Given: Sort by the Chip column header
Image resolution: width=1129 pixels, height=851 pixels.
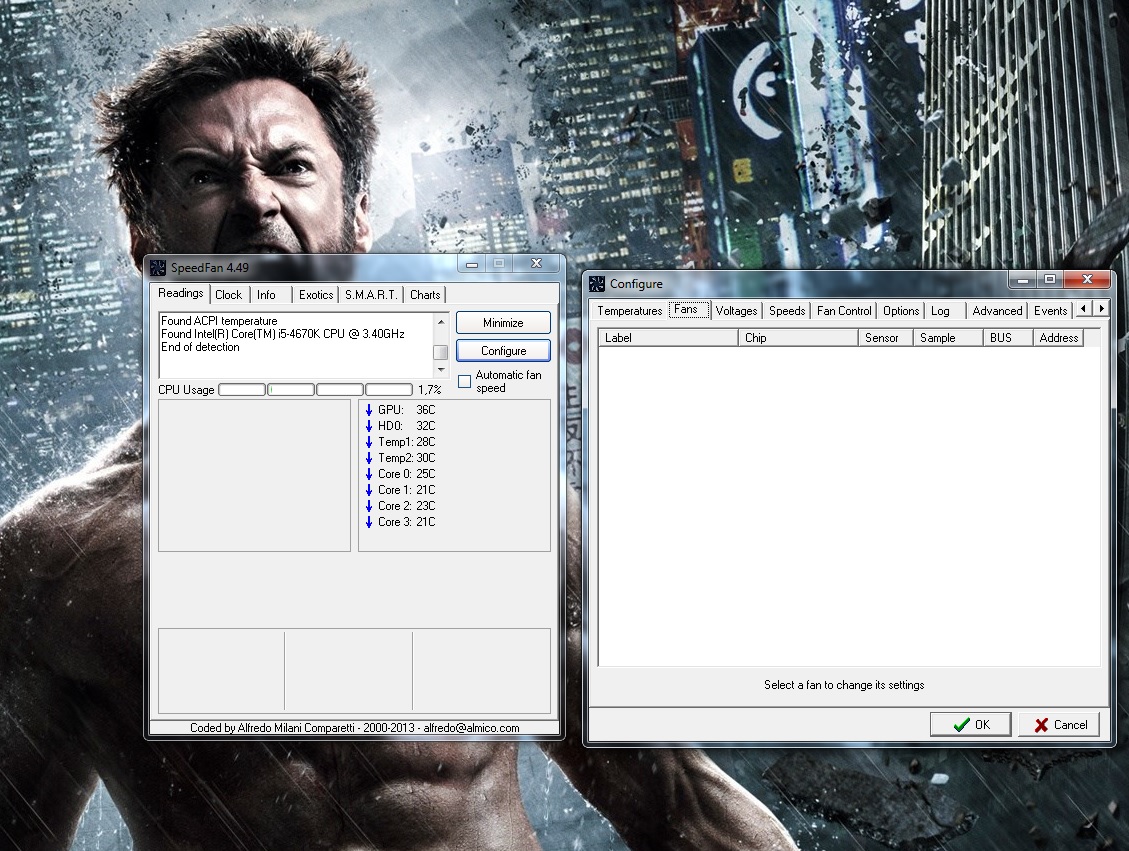Looking at the screenshot, I should pyautogui.click(x=799, y=338).
